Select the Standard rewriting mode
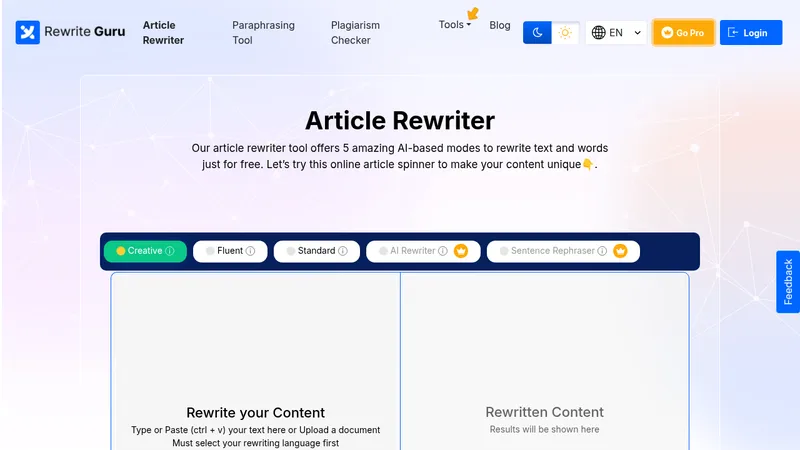Screen dimensions: 800x450 [x=317, y=251]
